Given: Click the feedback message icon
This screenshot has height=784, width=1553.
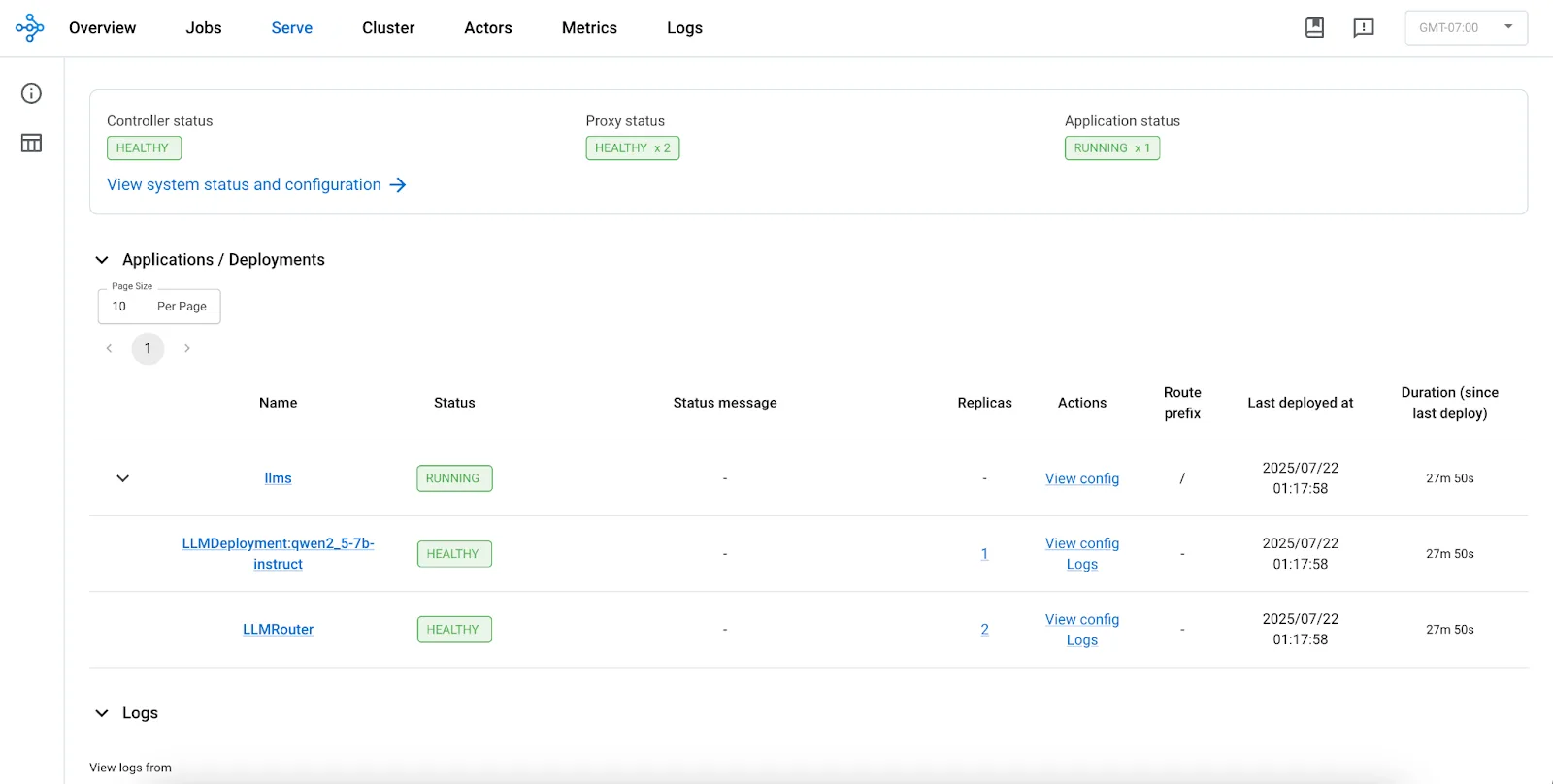Looking at the screenshot, I should click(x=1363, y=27).
